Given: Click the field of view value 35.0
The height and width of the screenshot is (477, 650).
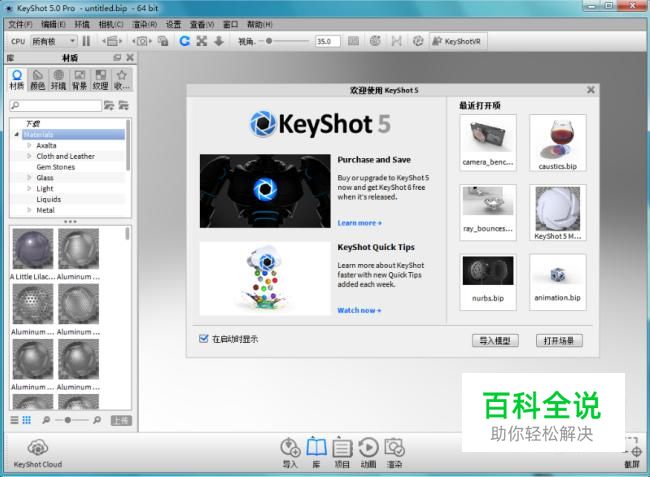Looking at the screenshot, I should click(x=327, y=41).
